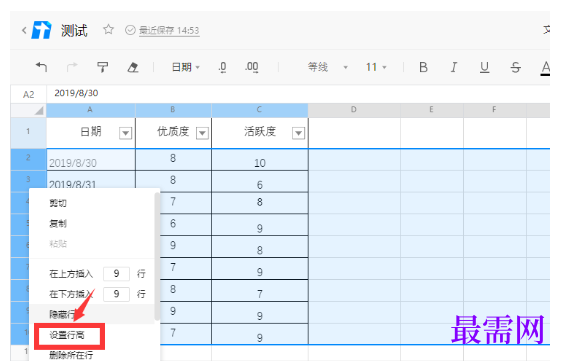Open the 日期 number format dropdown
Screen dimensions: 563x361
186,67
